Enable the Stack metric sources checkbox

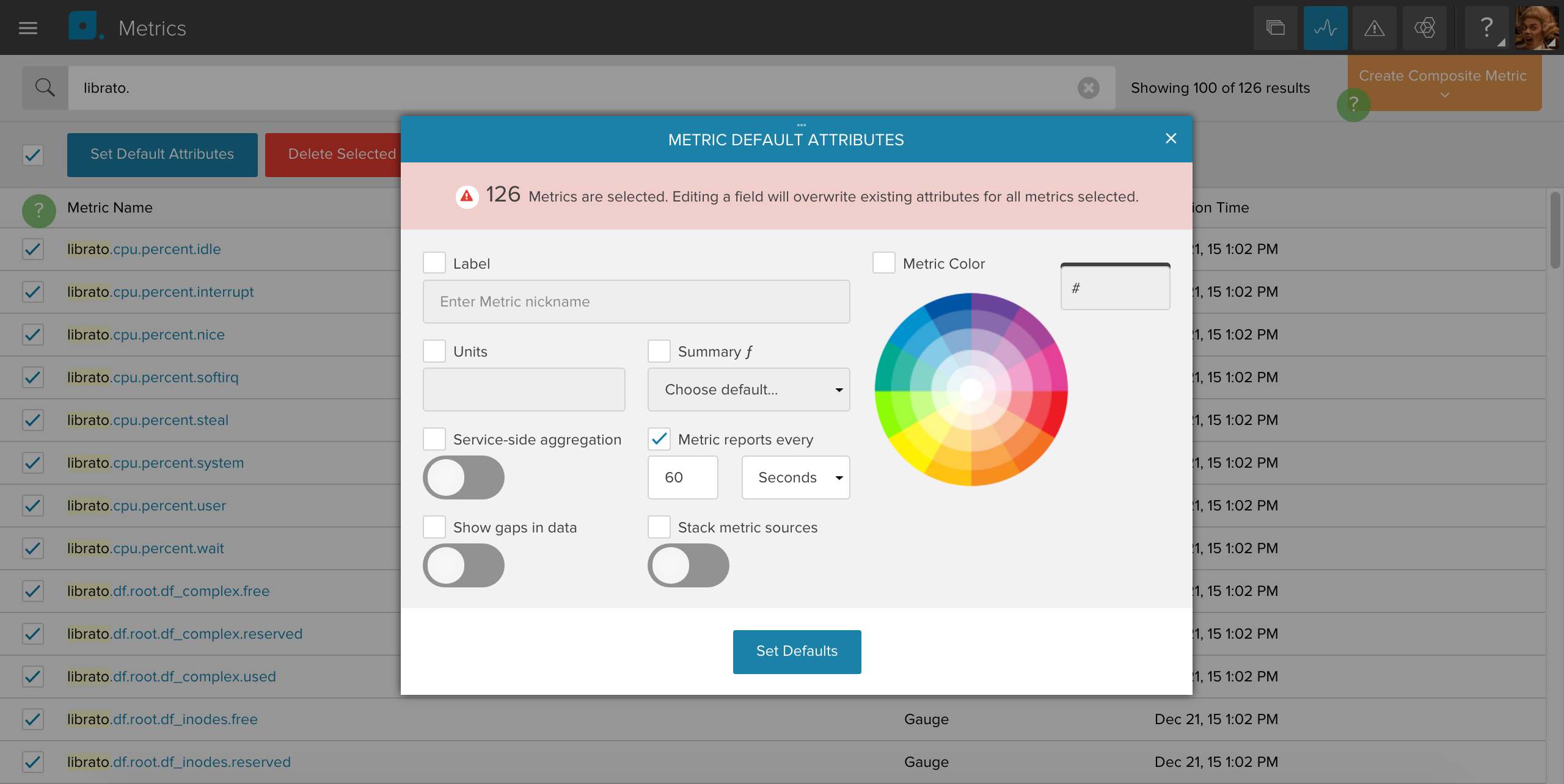pyautogui.click(x=659, y=526)
